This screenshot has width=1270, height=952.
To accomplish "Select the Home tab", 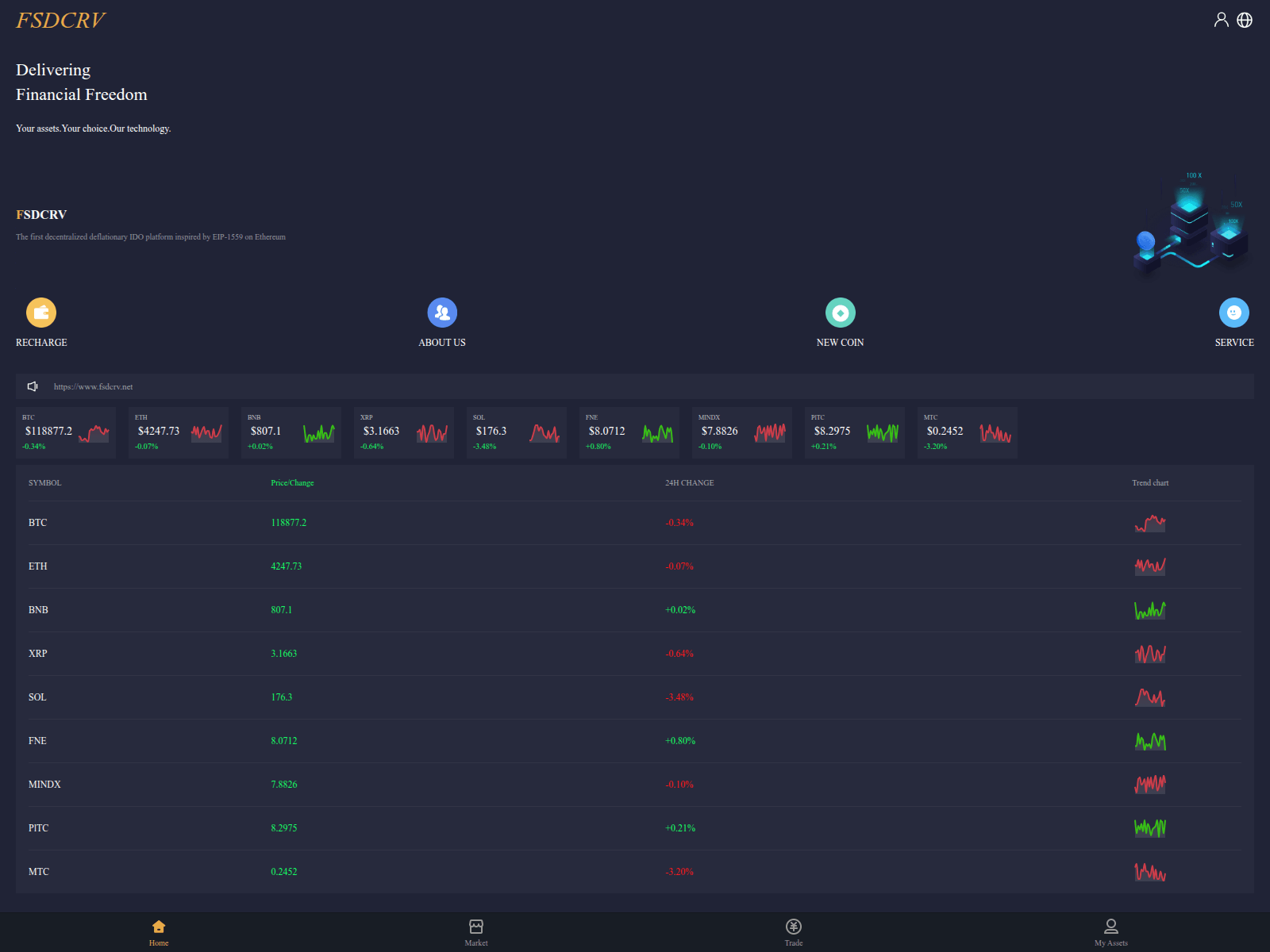I will tap(159, 932).
